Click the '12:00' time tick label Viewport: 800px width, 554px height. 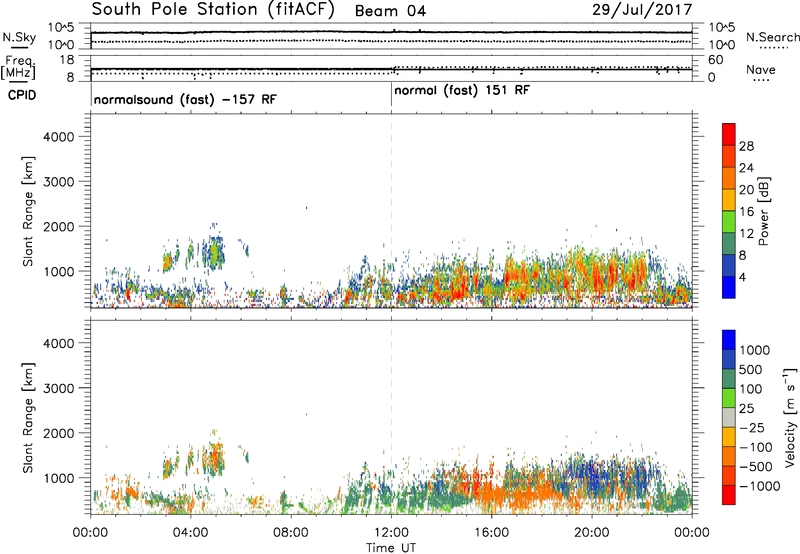click(x=391, y=533)
